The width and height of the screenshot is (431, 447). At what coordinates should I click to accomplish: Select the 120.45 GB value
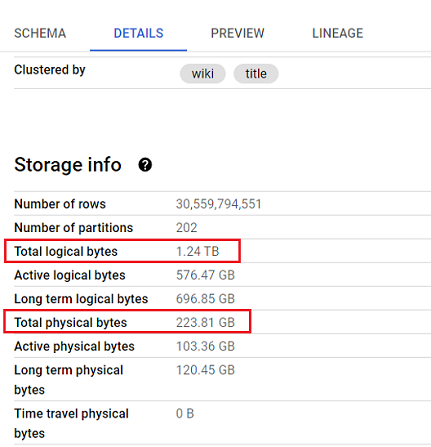pos(205,370)
